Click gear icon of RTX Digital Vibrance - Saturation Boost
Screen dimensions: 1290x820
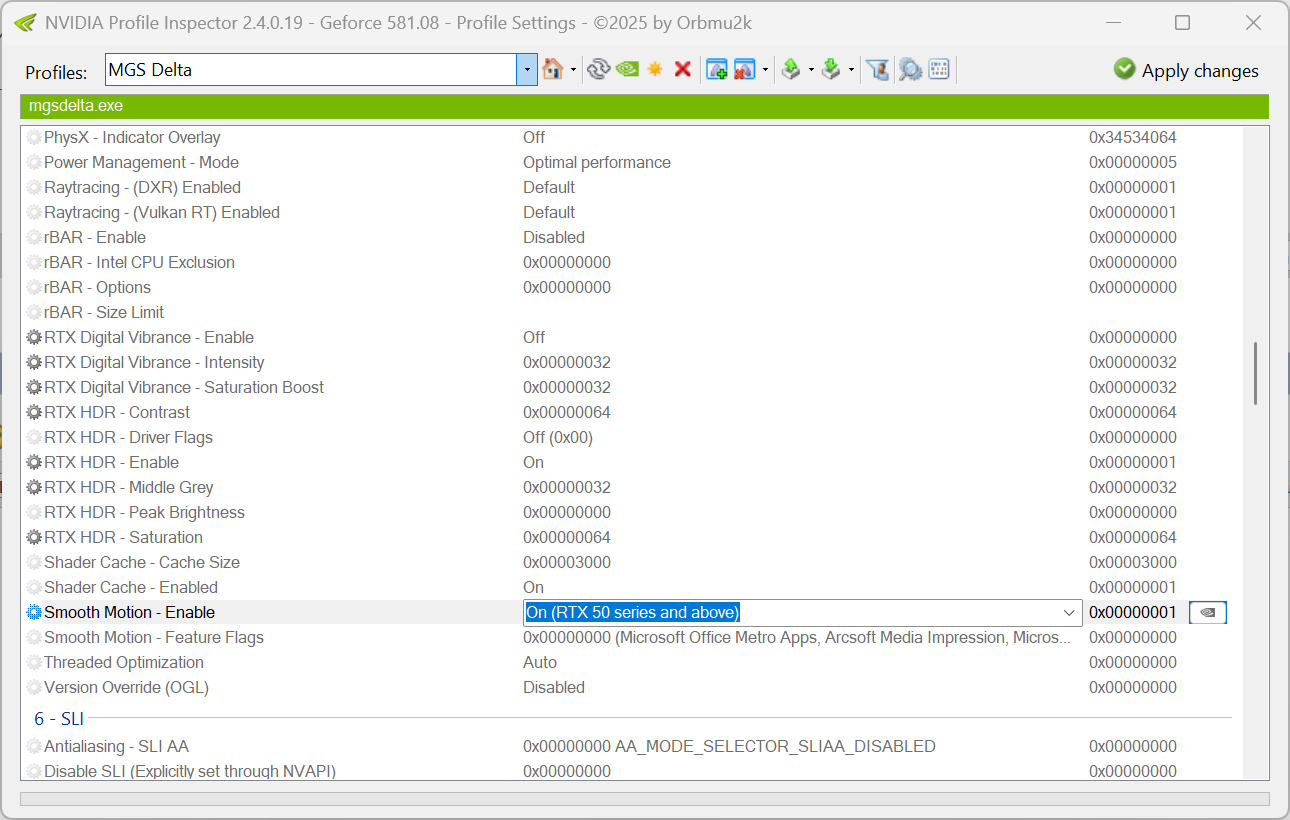[34, 387]
